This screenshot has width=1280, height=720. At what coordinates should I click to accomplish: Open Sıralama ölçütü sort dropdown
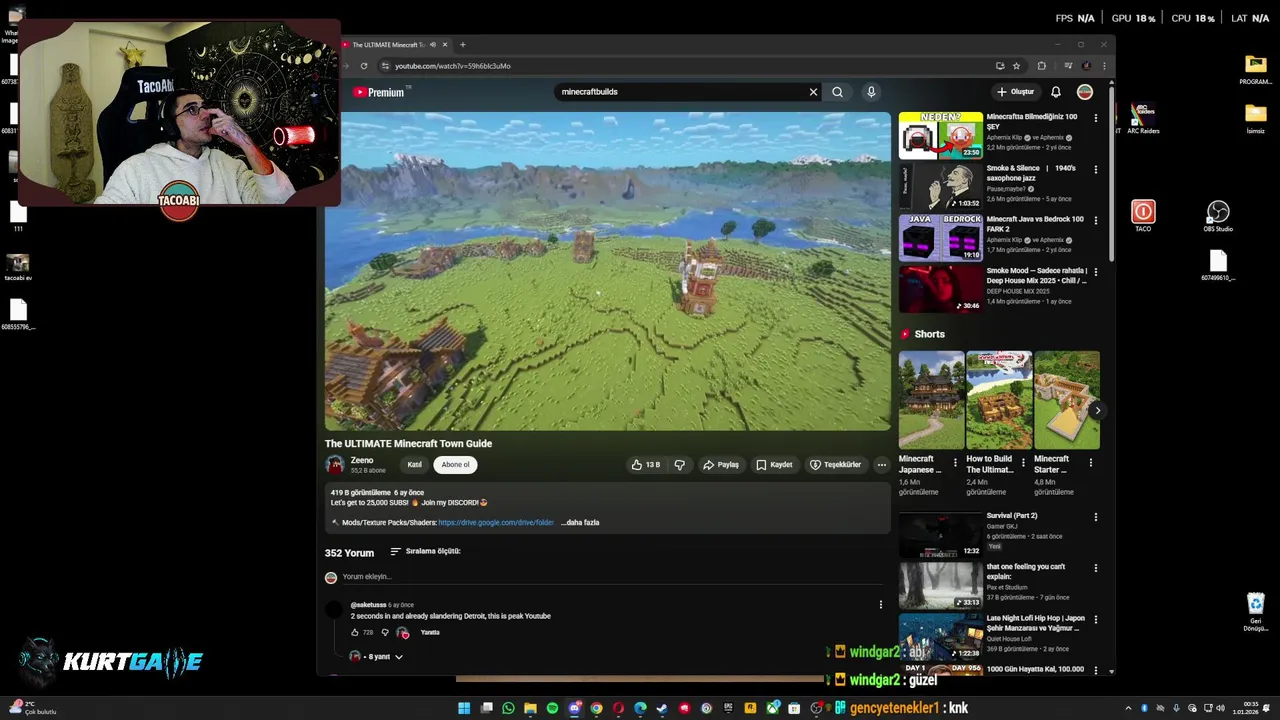(x=425, y=551)
